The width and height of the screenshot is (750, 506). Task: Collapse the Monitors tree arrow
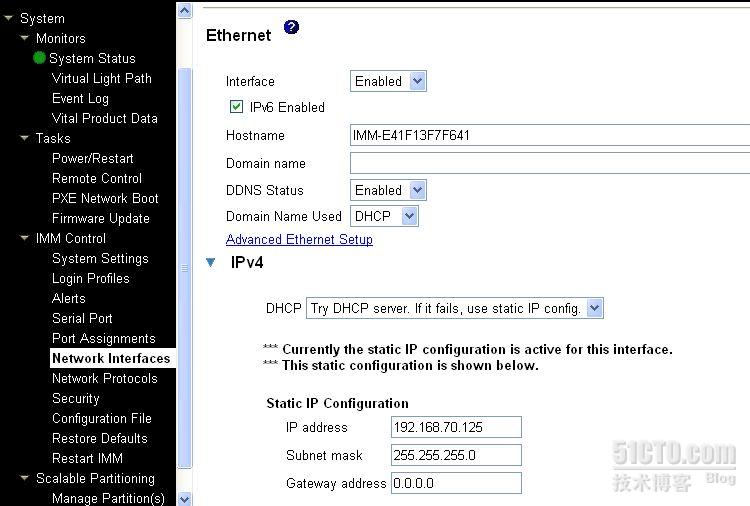[x=25, y=38]
